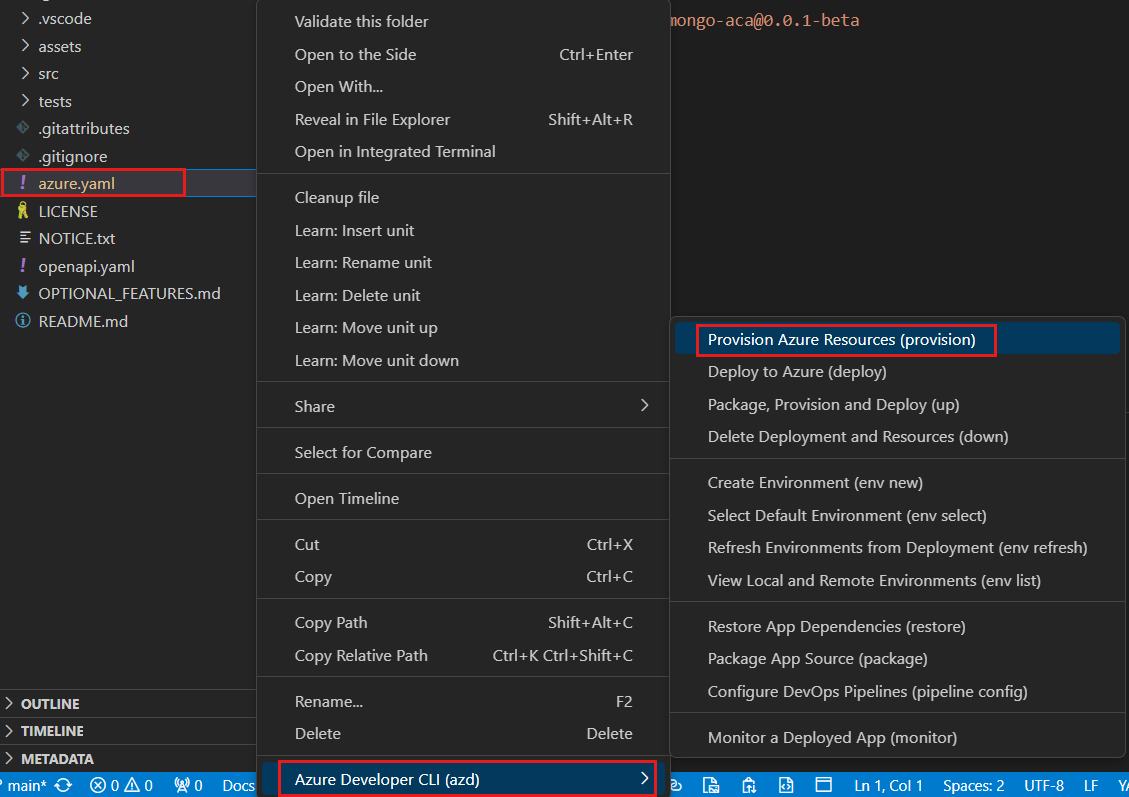Select Cut from context menu
Image resolution: width=1129 pixels, height=797 pixels.
pyautogui.click(x=463, y=545)
